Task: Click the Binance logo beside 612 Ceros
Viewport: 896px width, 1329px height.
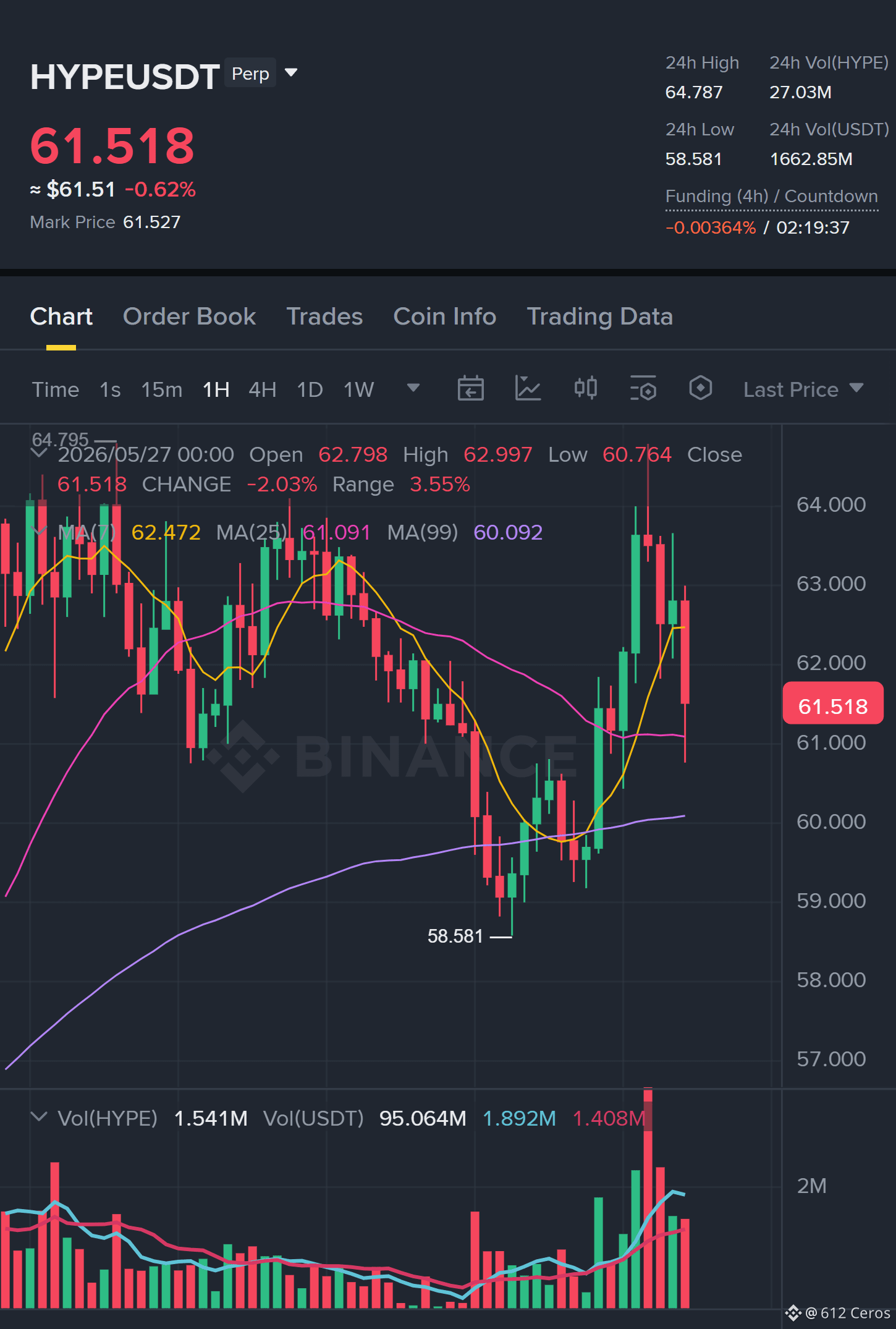Action: tap(793, 1312)
